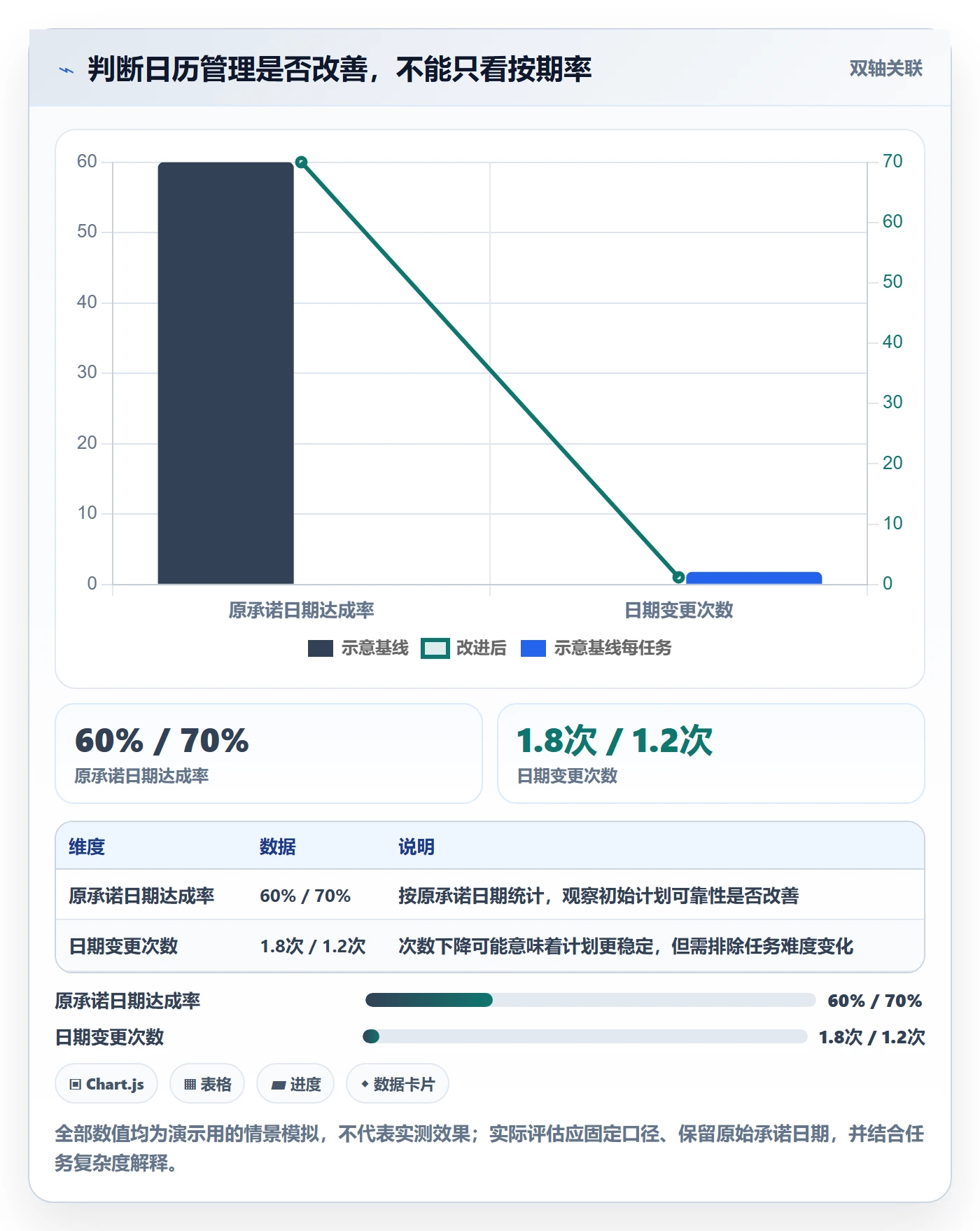
Task: Click table cell 原承诺日期达成率
Action: [x=141, y=896]
